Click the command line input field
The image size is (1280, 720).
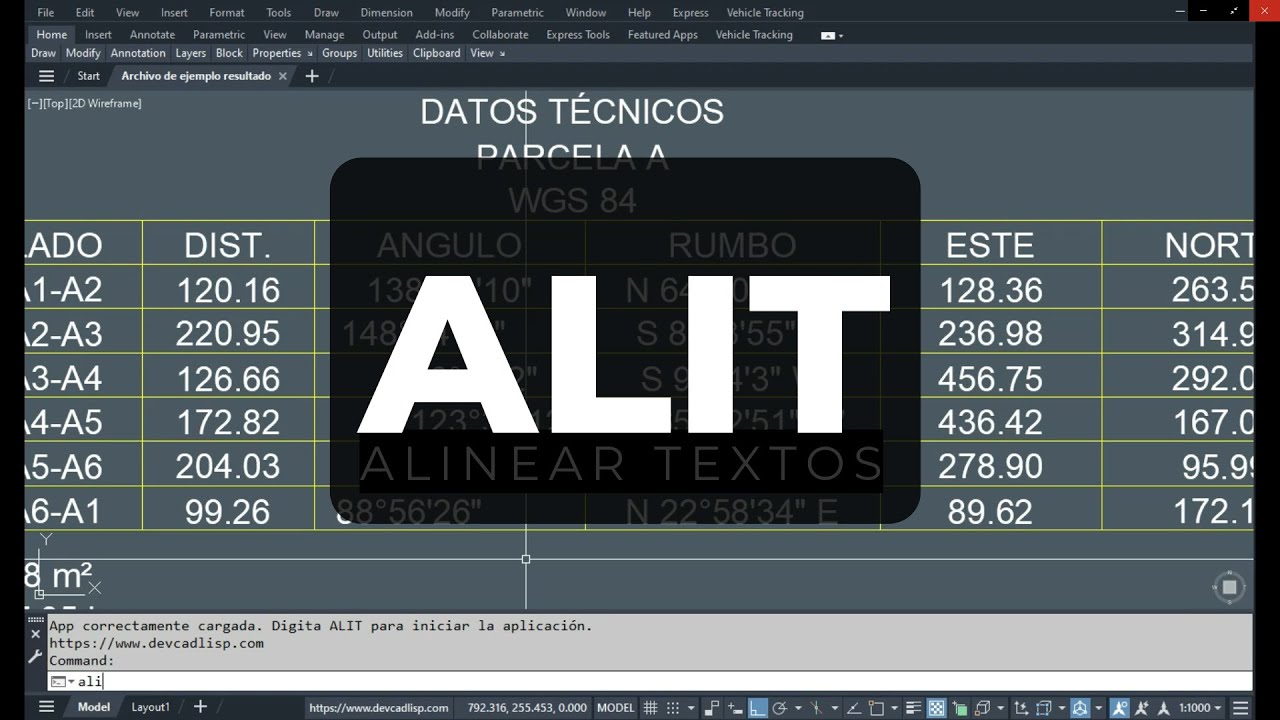[650, 681]
